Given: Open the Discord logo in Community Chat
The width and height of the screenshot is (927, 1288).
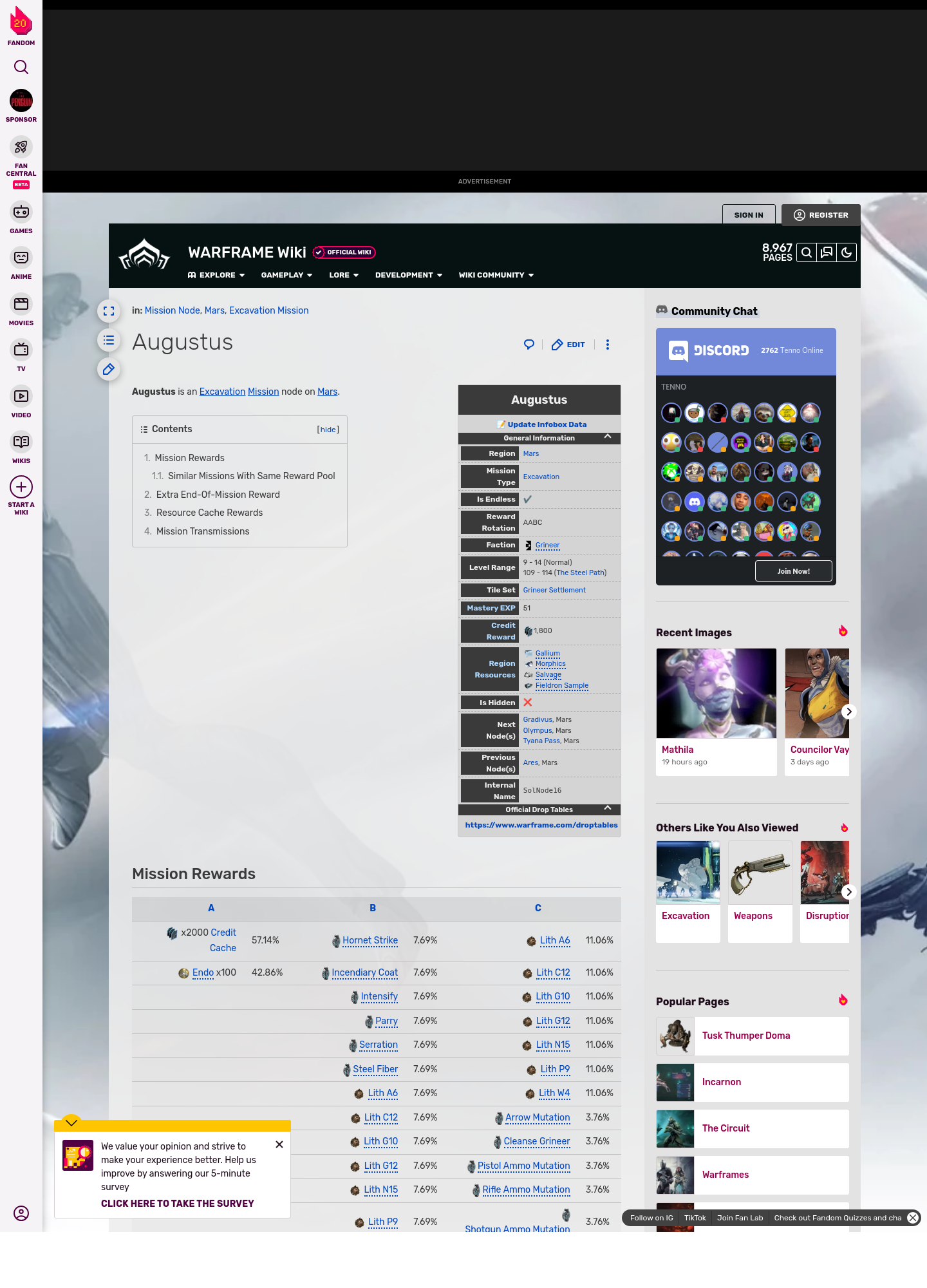Looking at the screenshot, I should coord(709,350).
